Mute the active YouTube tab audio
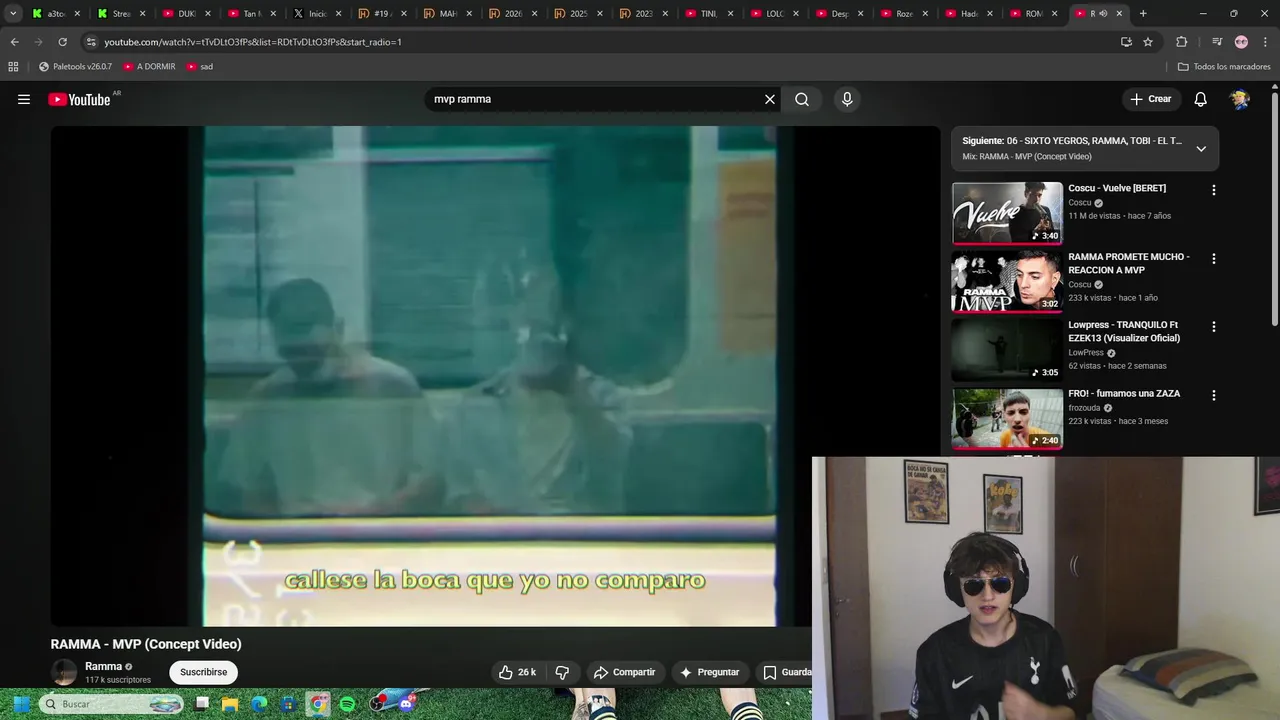The height and width of the screenshot is (720, 1280). click(1103, 13)
